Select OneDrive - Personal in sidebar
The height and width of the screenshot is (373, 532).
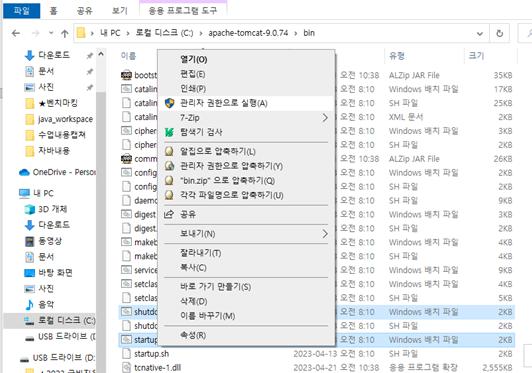(58, 172)
